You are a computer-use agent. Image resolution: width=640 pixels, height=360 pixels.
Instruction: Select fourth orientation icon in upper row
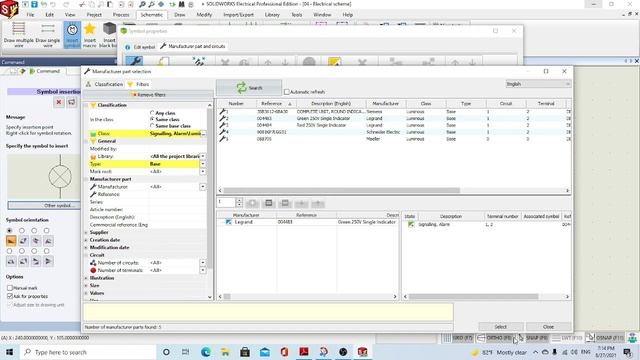[48, 241]
